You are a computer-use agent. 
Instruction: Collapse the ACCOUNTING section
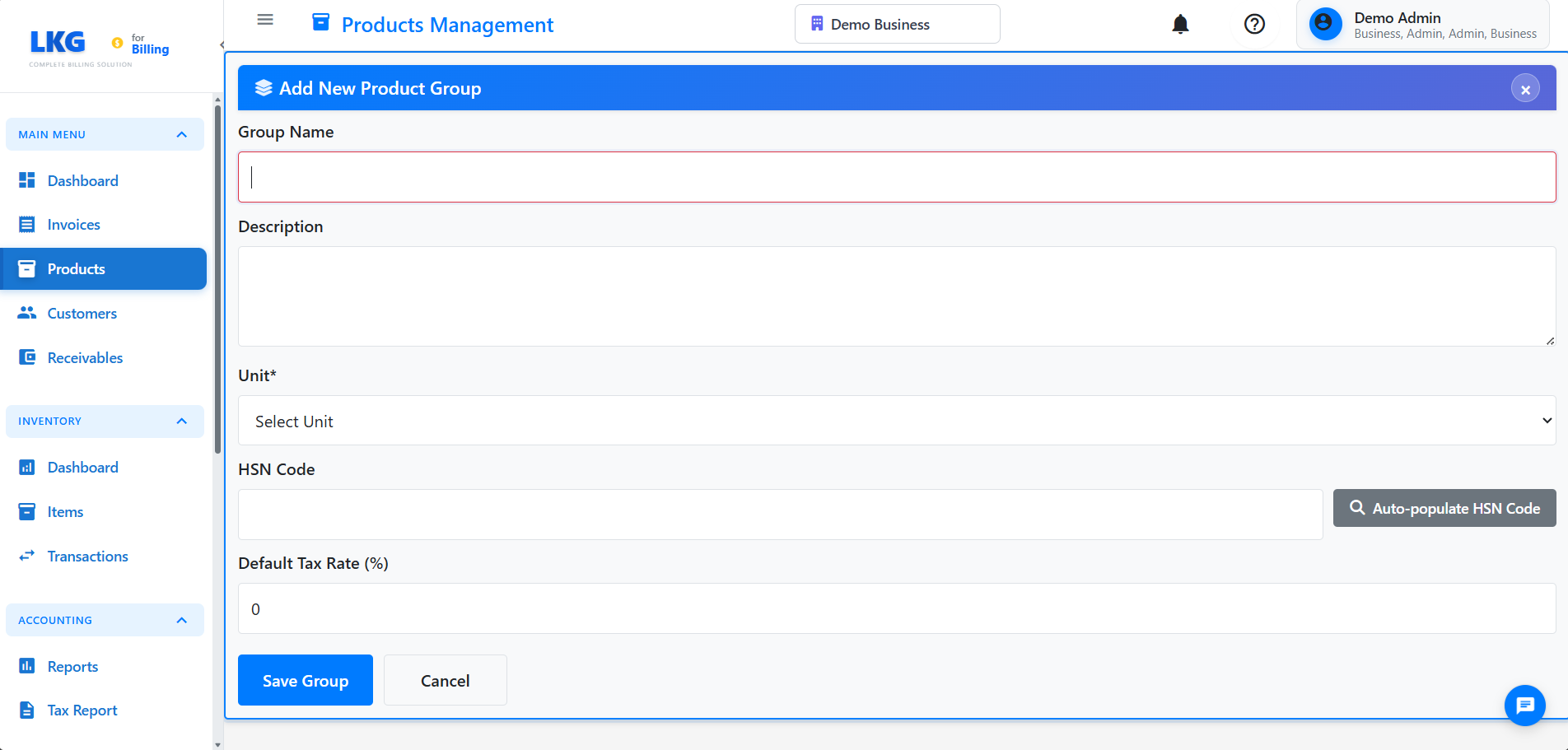[181, 620]
